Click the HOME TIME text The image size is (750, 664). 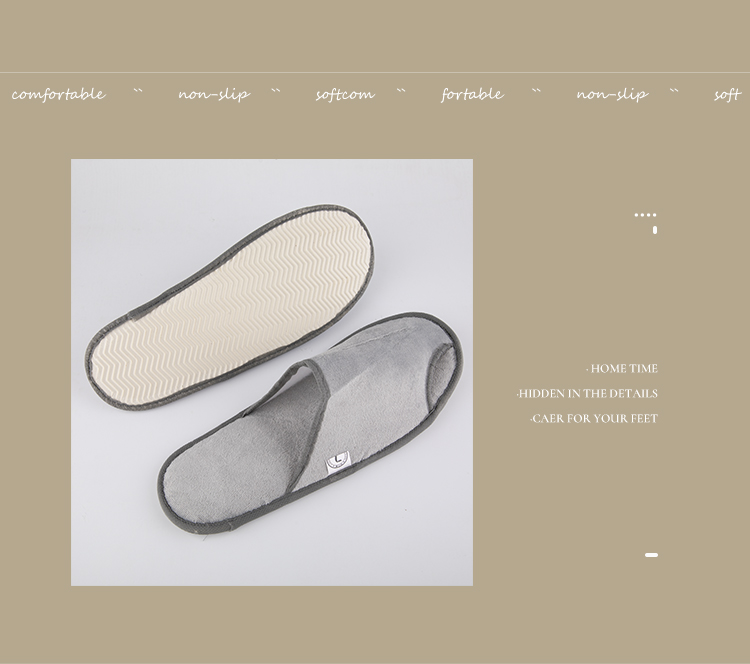(622, 368)
